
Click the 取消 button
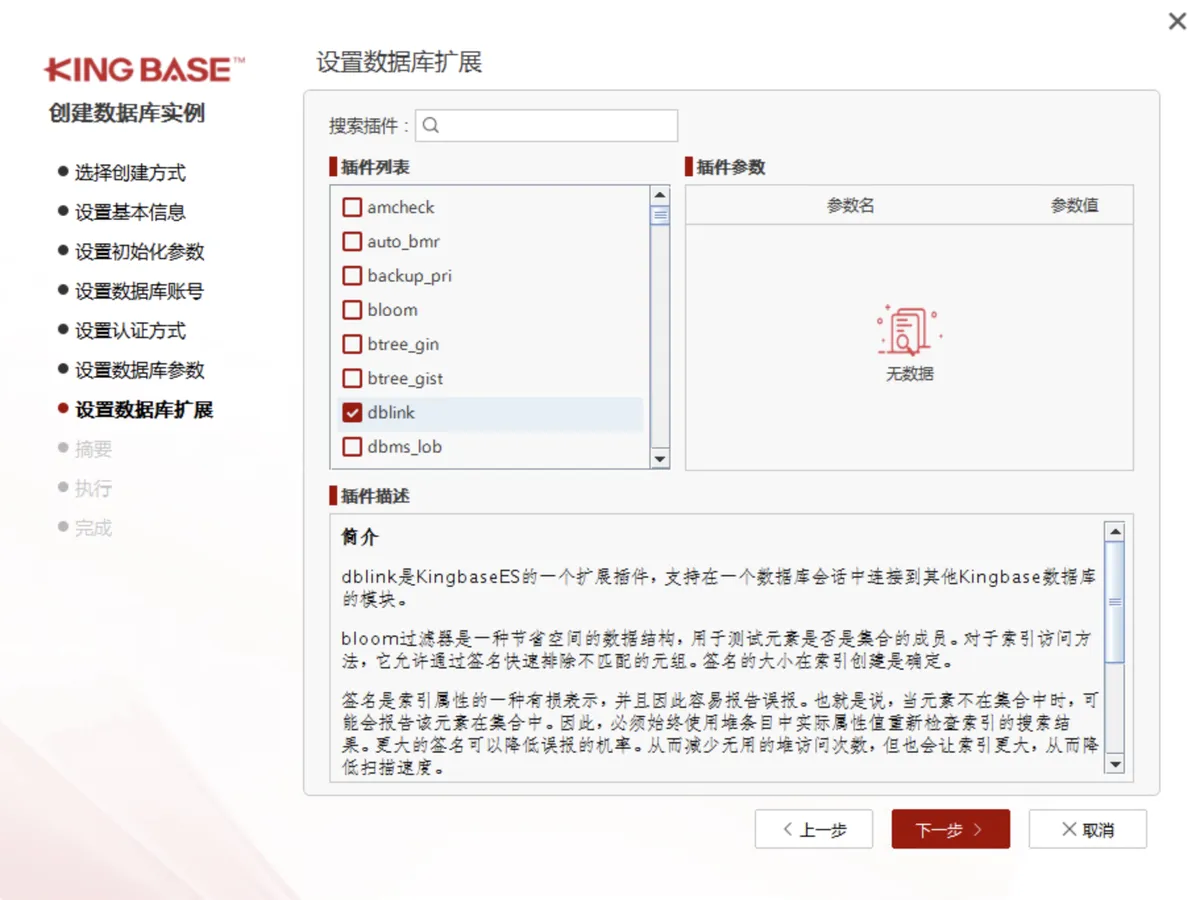(x=1087, y=829)
